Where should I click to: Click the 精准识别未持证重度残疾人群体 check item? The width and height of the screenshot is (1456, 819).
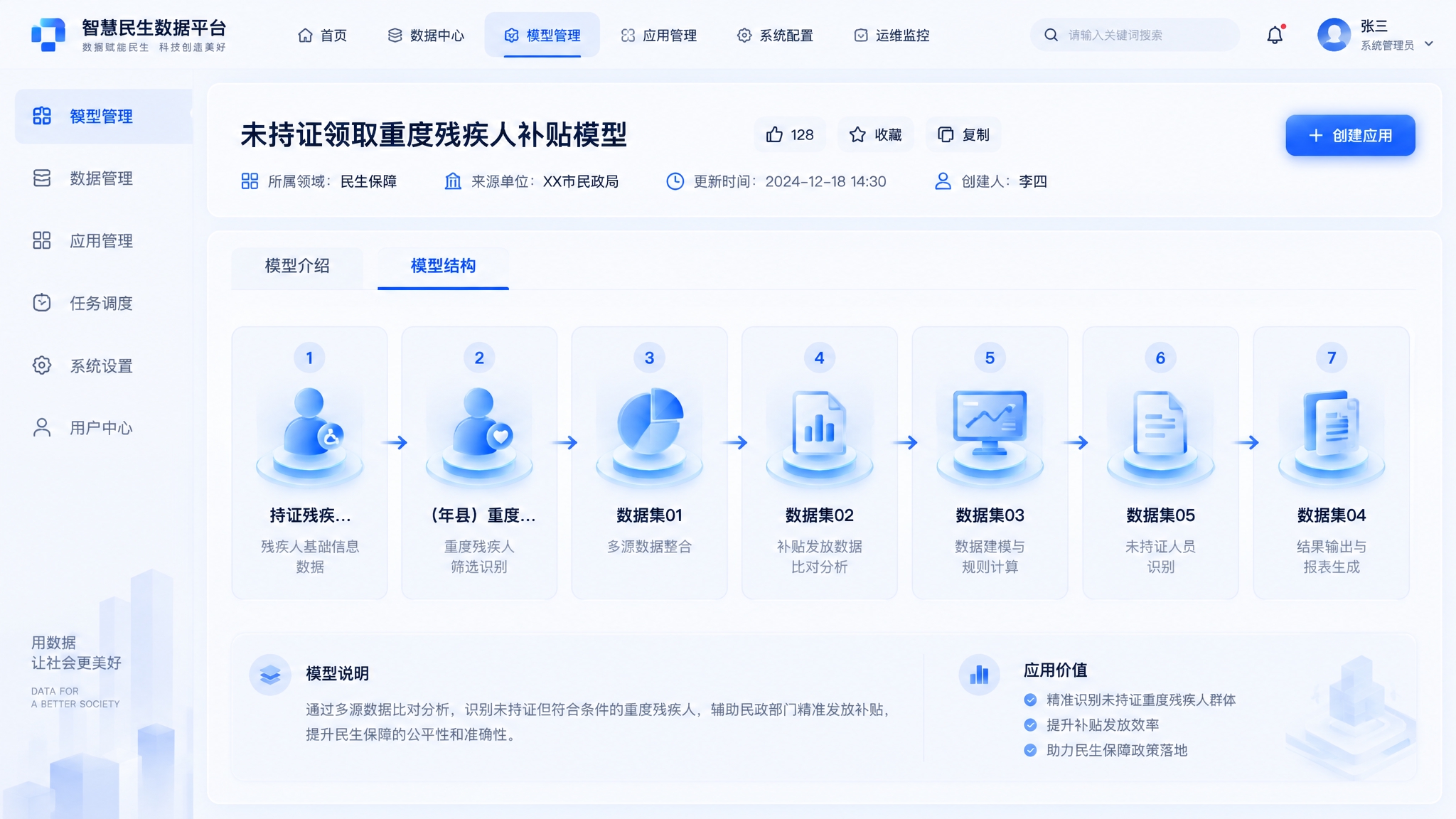[1130, 700]
